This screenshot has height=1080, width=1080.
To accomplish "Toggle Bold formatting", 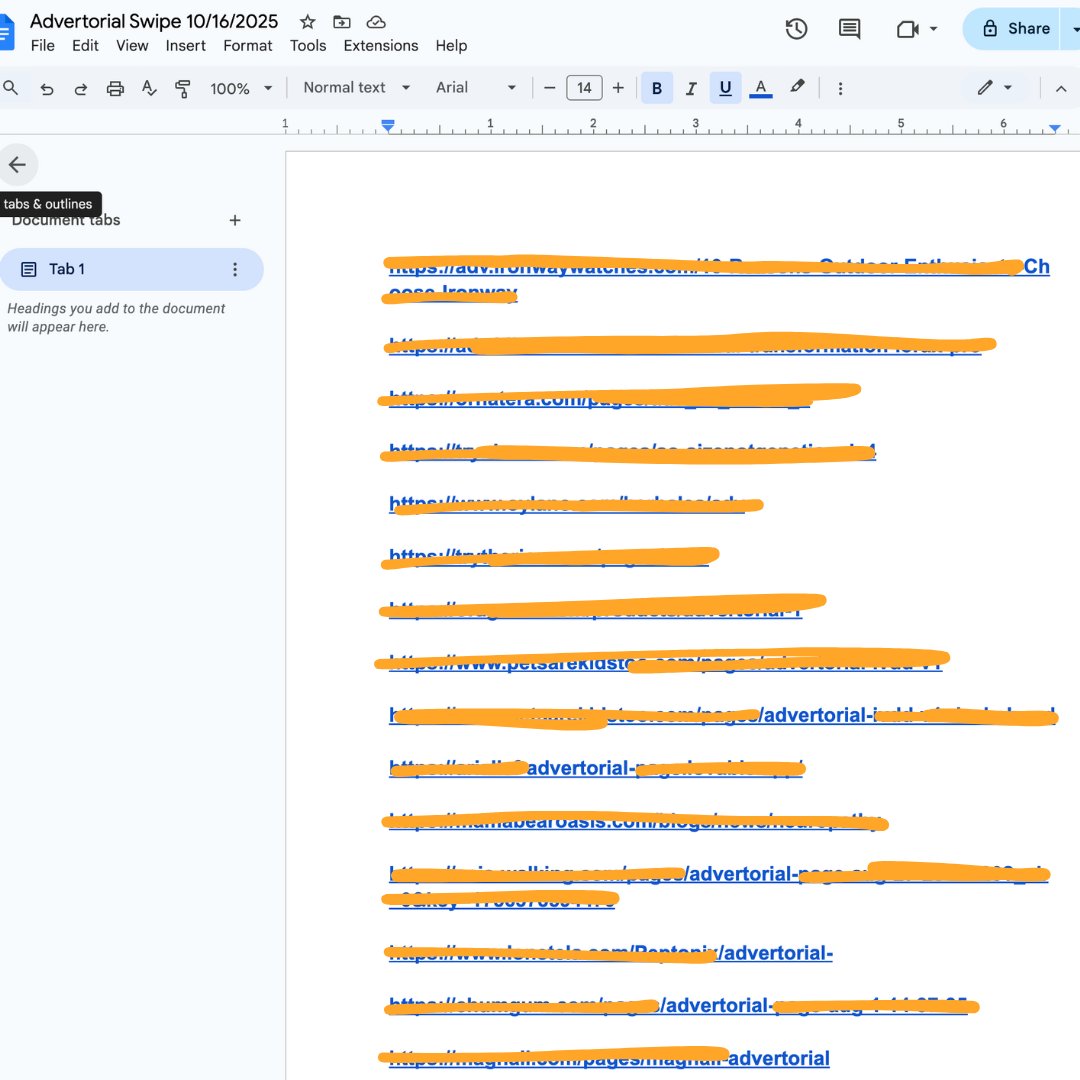I will tap(657, 88).
